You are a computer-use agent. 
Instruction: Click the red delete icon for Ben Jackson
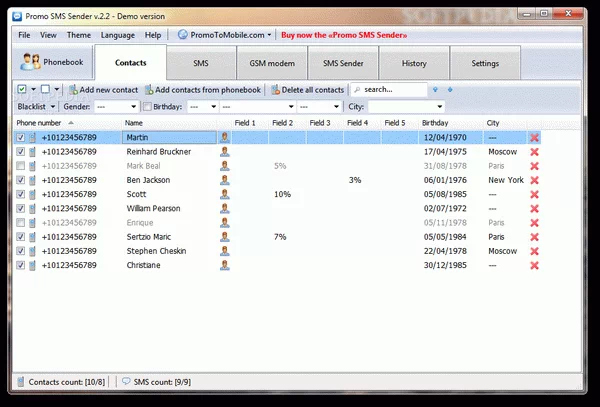534,180
